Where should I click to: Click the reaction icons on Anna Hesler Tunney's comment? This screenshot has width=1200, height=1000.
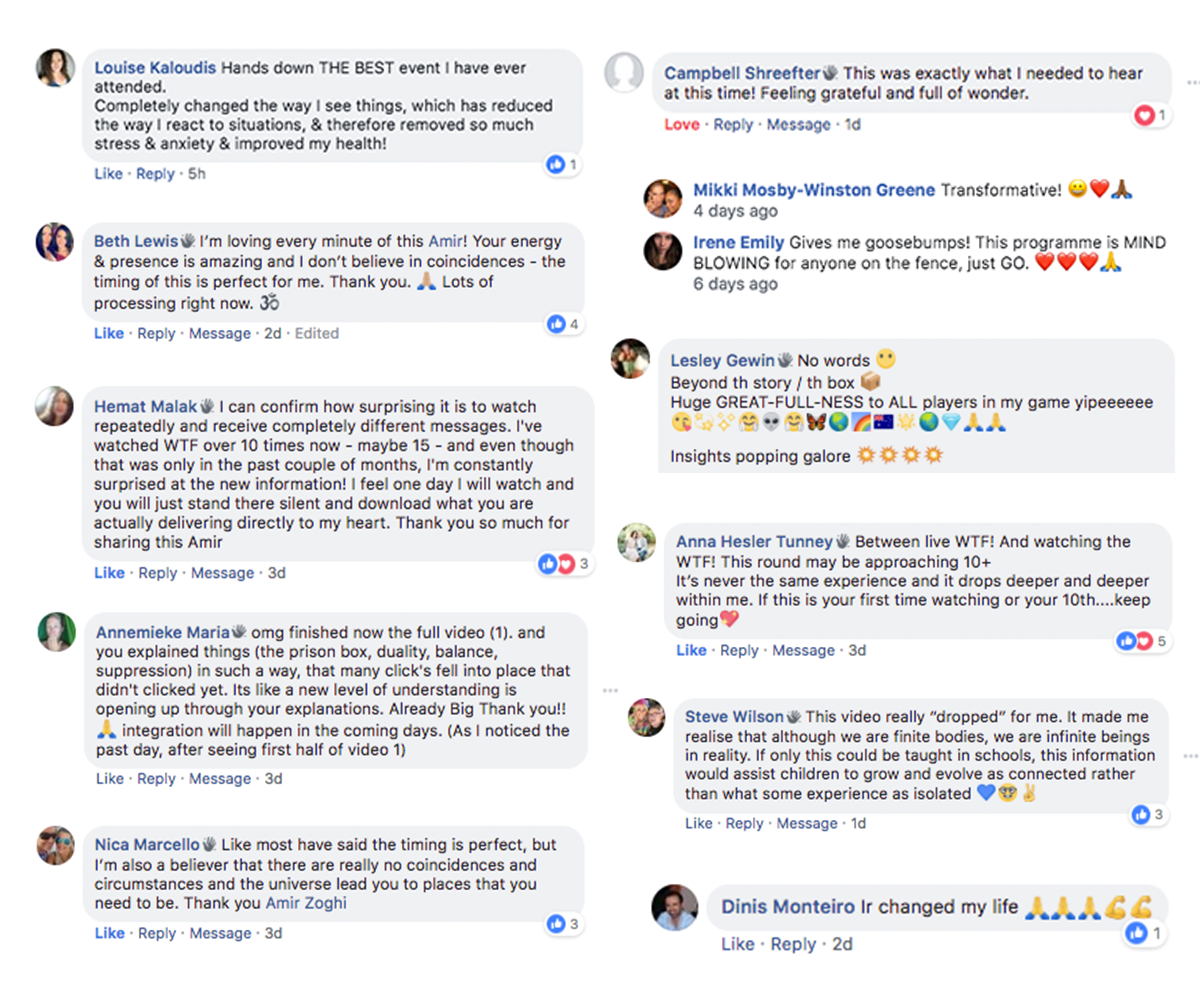pos(1134,641)
